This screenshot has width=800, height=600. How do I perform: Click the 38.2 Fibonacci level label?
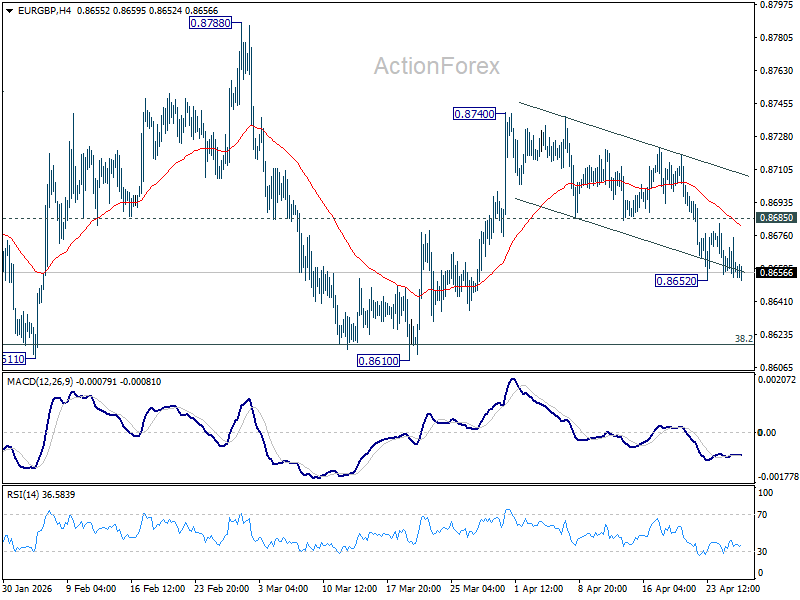[x=744, y=338]
